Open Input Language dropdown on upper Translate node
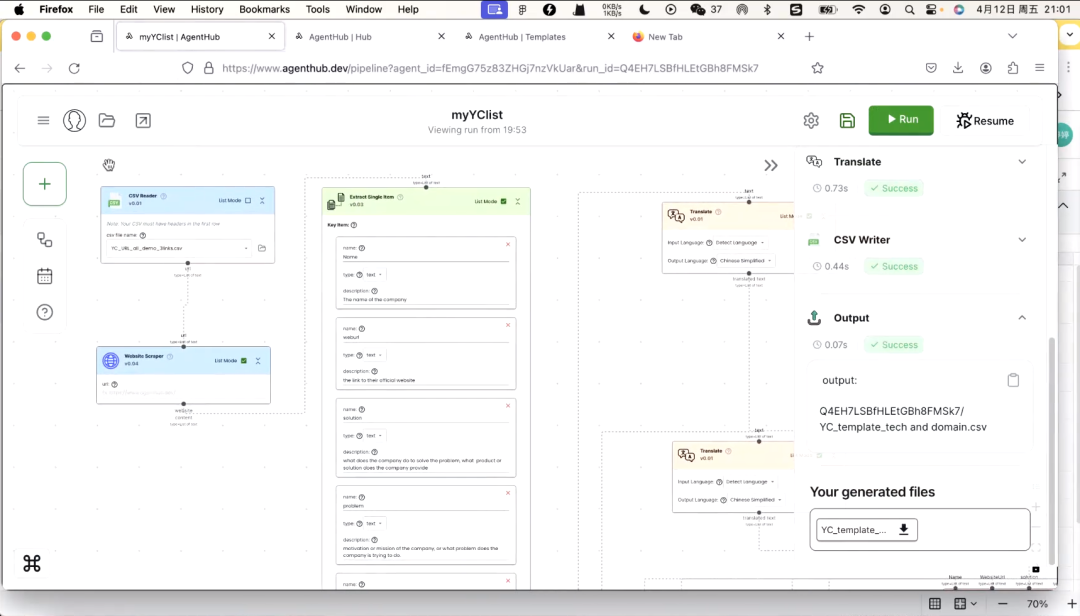1080x616 pixels. (x=740, y=243)
